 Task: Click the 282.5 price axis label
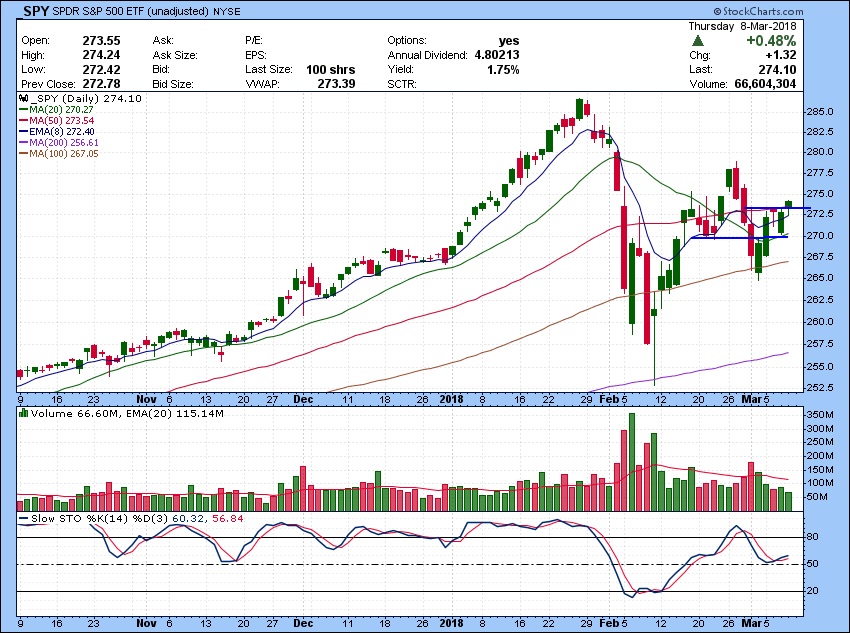(x=822, y=132)
